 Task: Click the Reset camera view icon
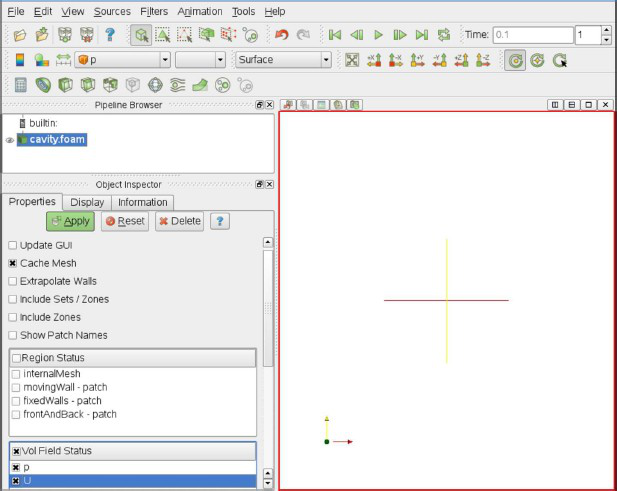pos(352,60)
